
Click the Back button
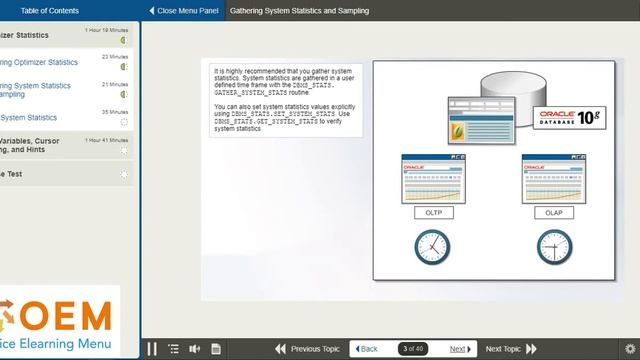click(367, 349)
